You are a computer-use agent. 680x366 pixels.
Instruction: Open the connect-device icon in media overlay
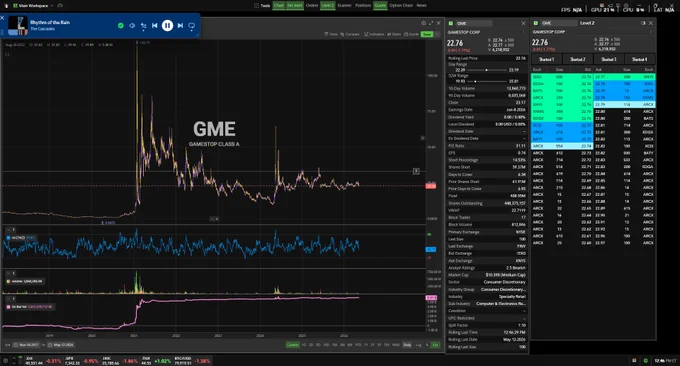(192, 26)
